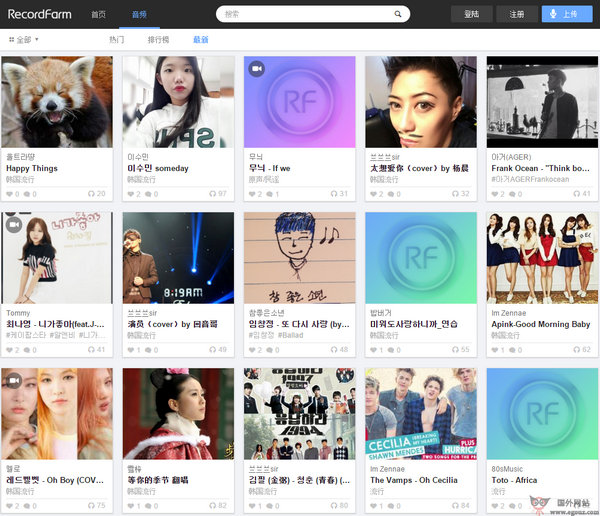Click the video camera icon on 무닉 - If we card
This screenshot has width=600, height=516.
257,69
